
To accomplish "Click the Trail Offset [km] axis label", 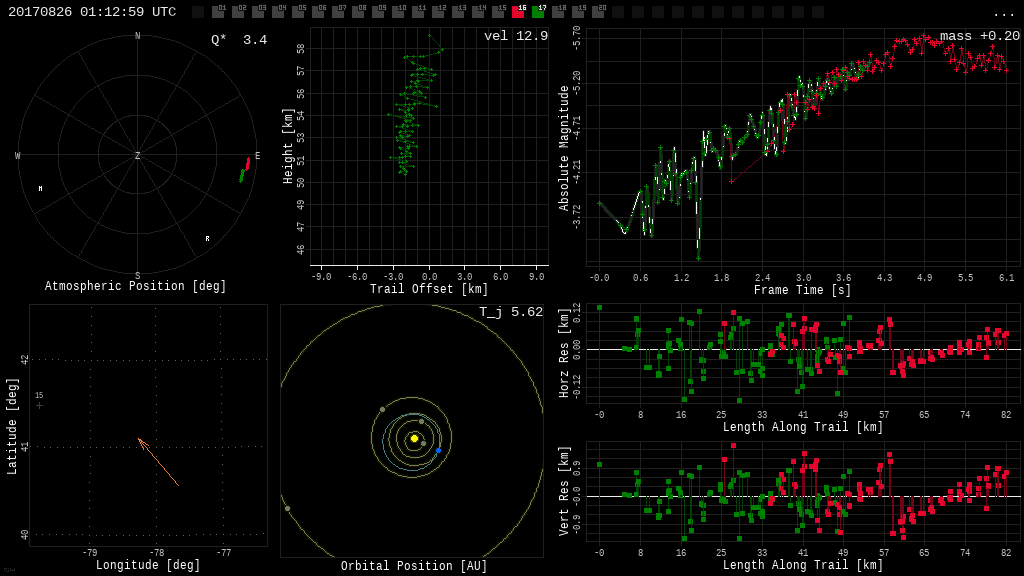I will (x=429, y=289).
